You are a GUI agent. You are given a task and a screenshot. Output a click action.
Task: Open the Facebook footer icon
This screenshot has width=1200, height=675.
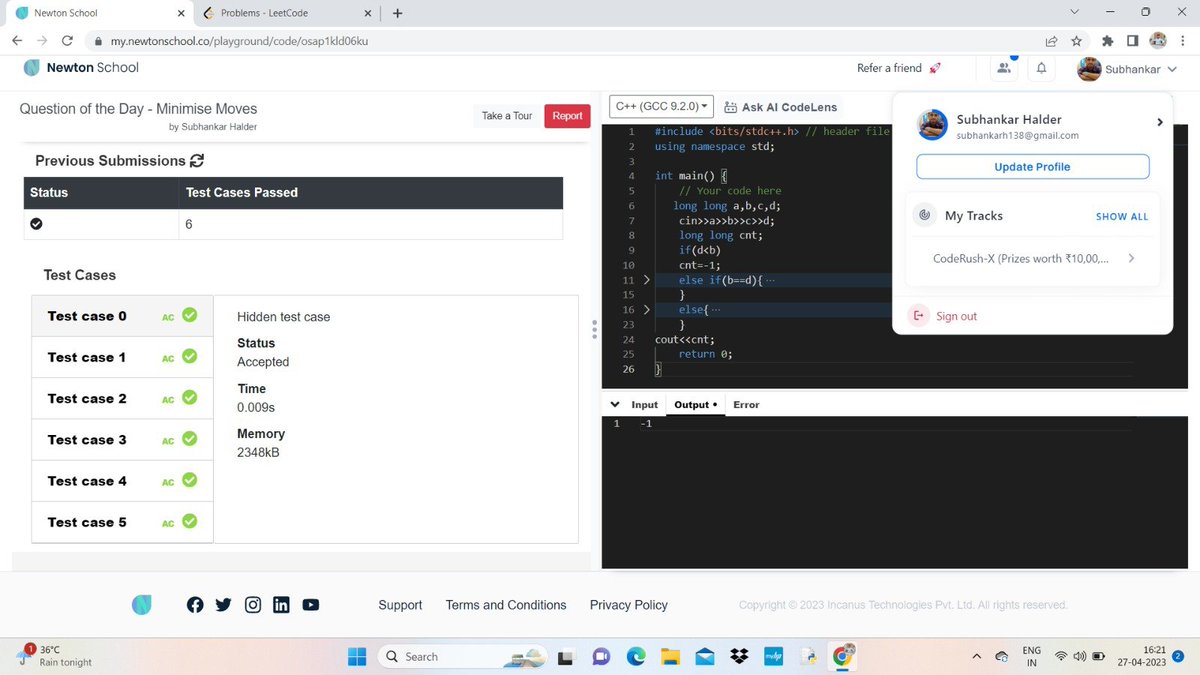click(195, 605)
